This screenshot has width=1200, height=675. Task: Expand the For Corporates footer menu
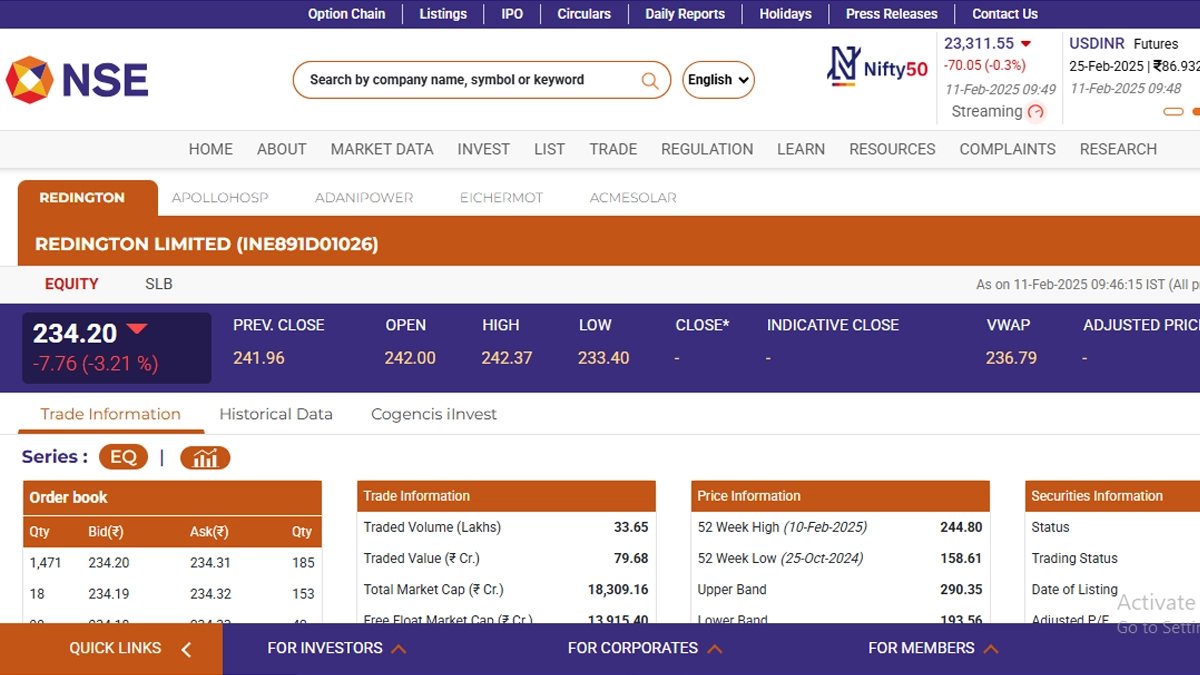click(644, 649)
